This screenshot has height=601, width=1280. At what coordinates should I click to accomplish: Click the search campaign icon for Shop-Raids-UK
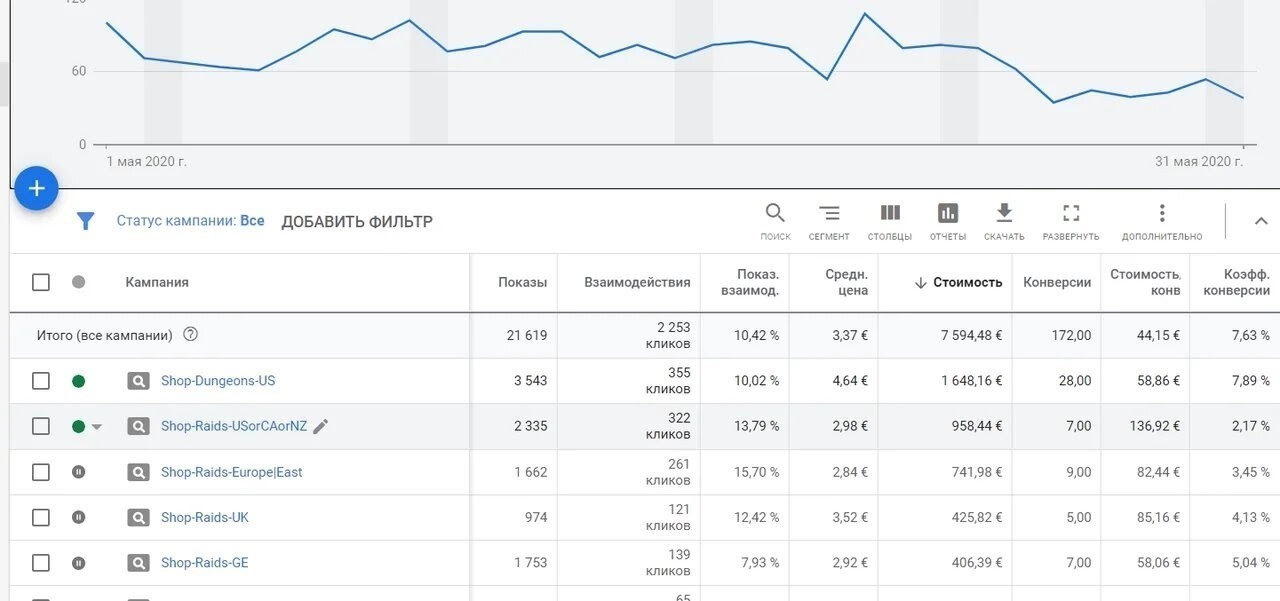pyautogui.click(x=138, y=517)
